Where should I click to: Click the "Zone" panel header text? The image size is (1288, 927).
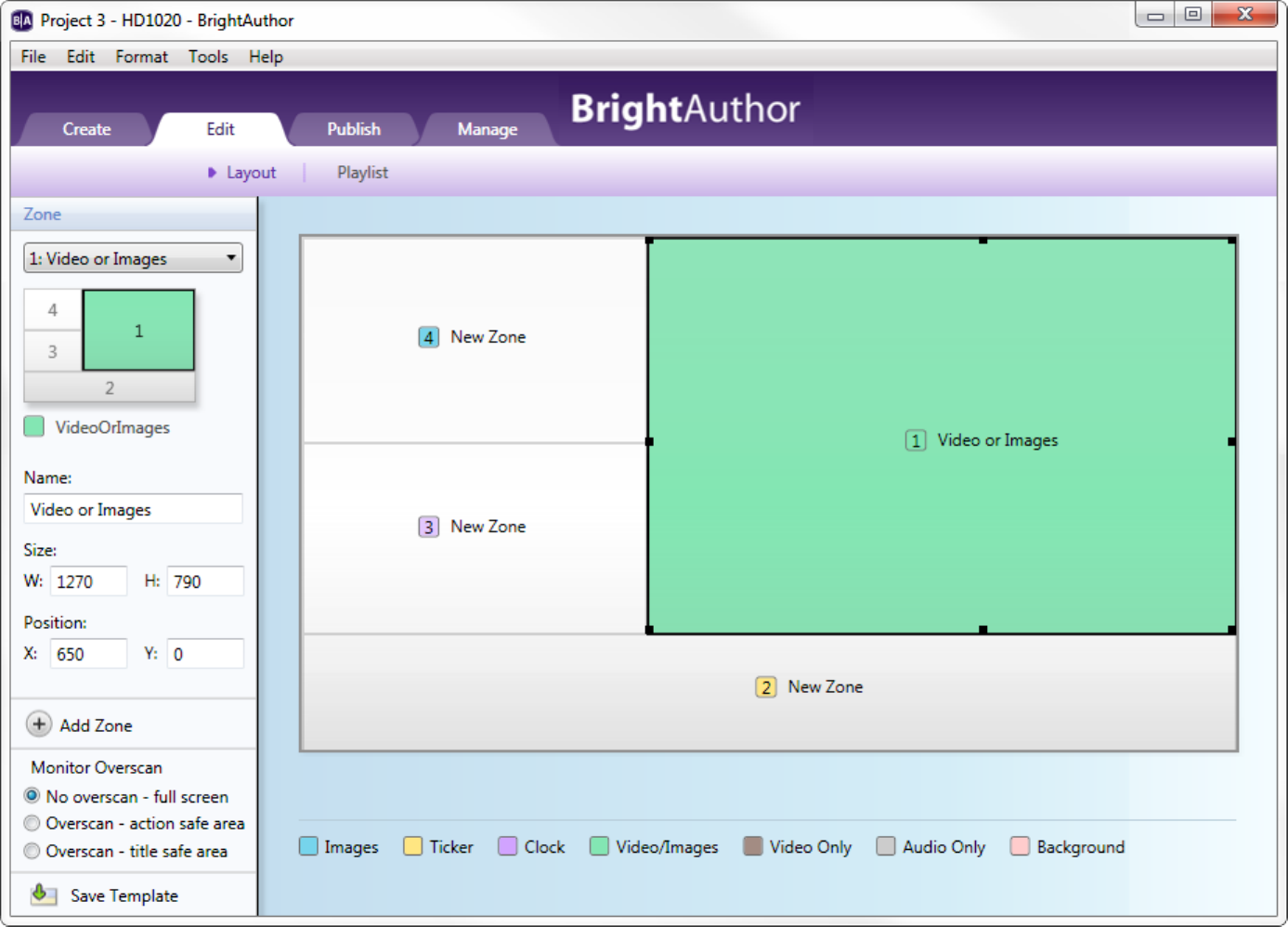point(42,214)
